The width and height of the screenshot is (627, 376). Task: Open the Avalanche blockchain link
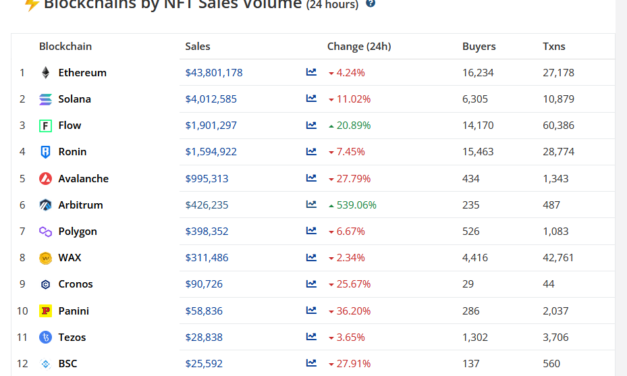click(x=83, y=178)
